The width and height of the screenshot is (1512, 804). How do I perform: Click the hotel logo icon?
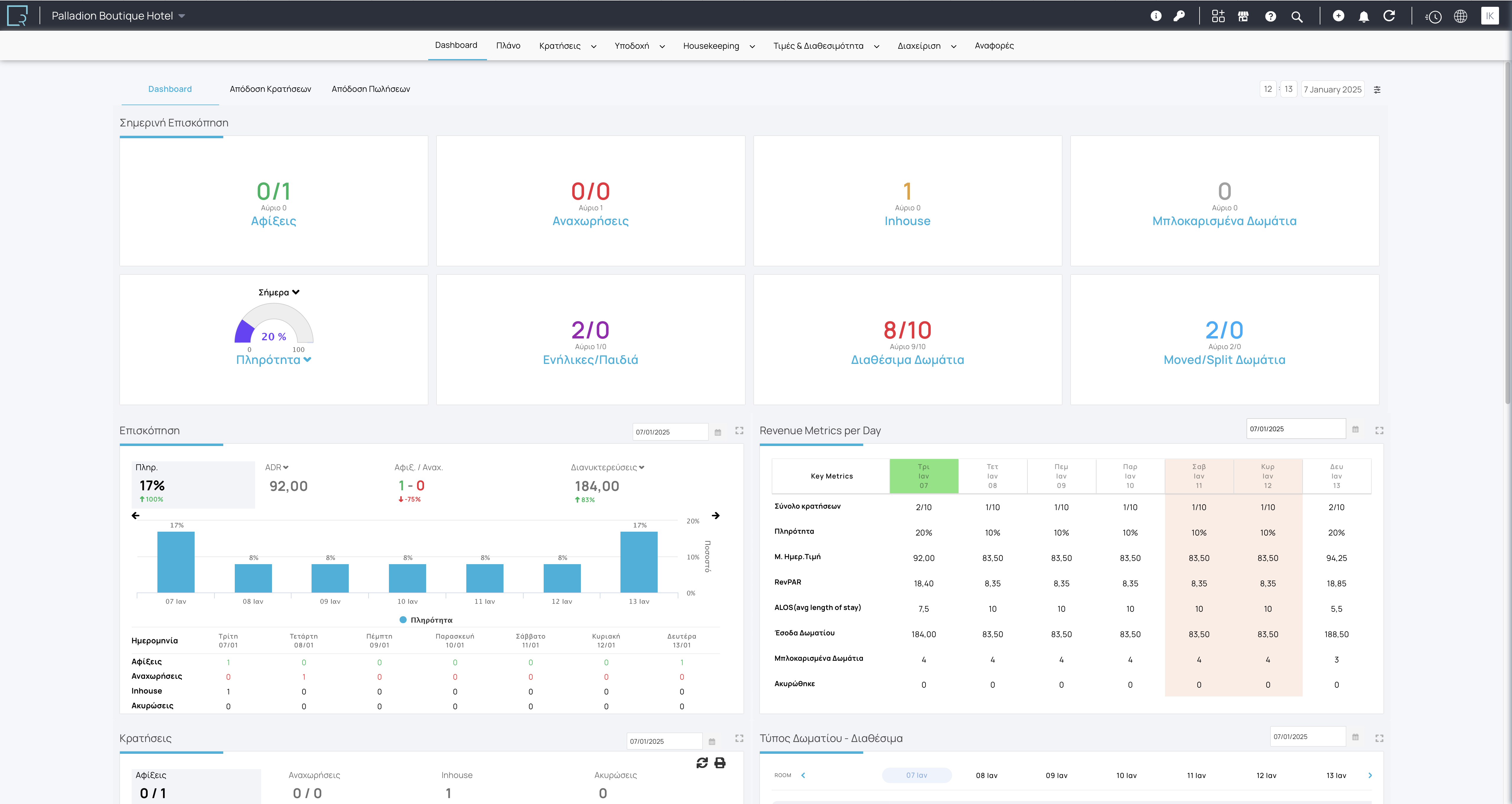tap(18, 16)
